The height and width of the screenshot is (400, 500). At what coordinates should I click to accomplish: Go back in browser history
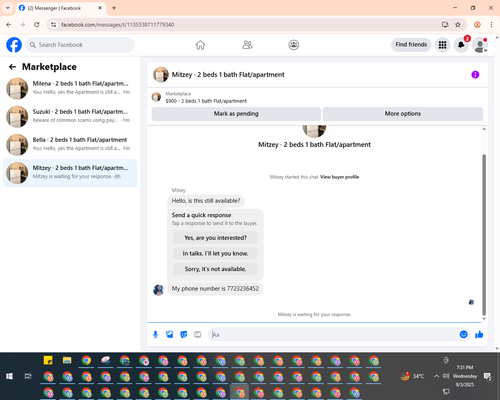coord(9,25)
